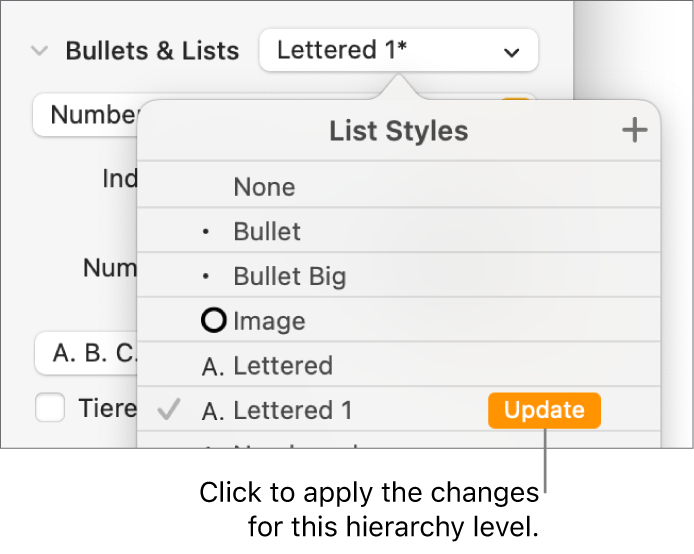Click the dot before Bullet Big
The height and width of the screenshot is (554, 694).
coord(207,277)
